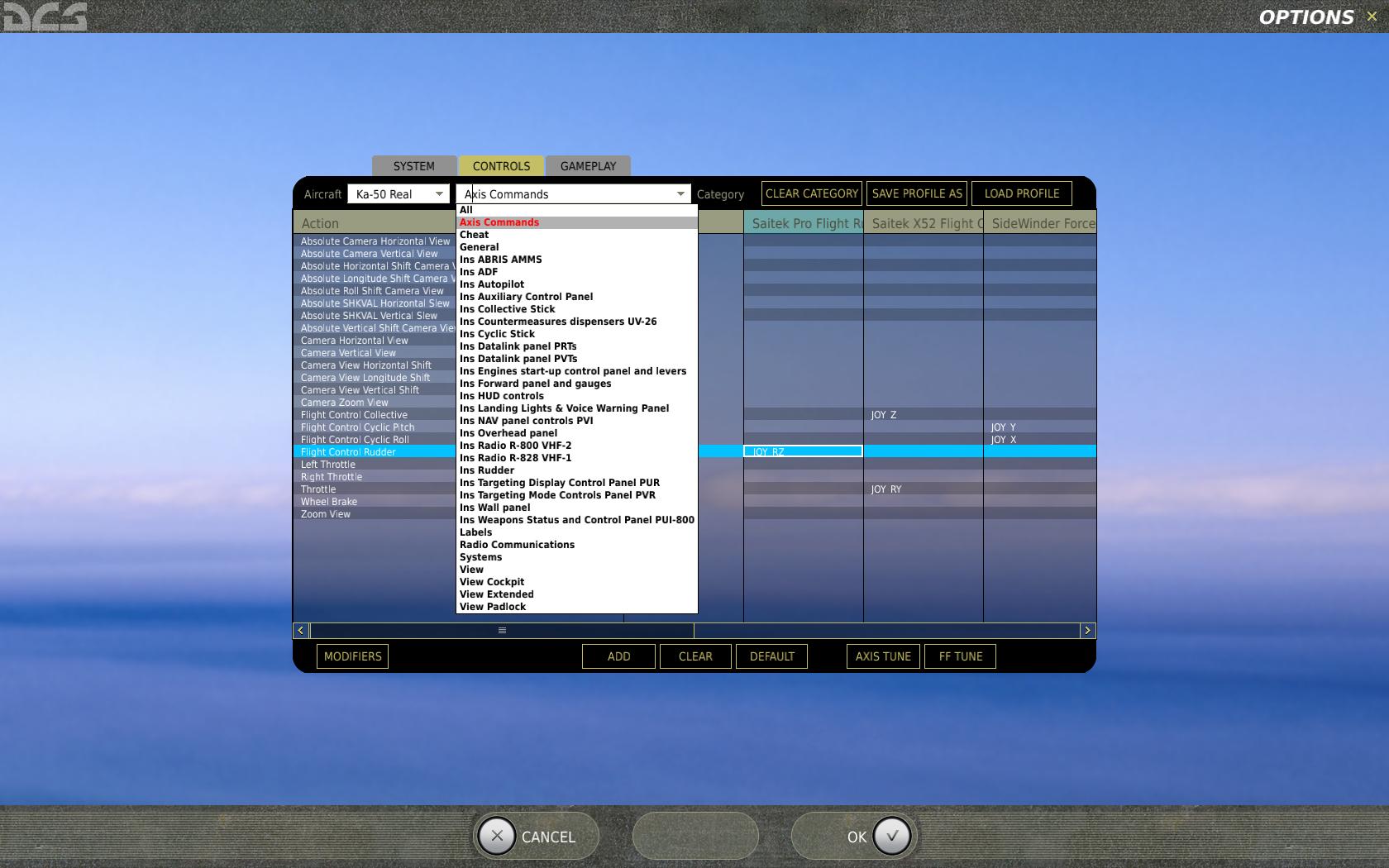The image size is (1389, 868).
Task: Select 'View Extended' category
Action: [577, 594]
